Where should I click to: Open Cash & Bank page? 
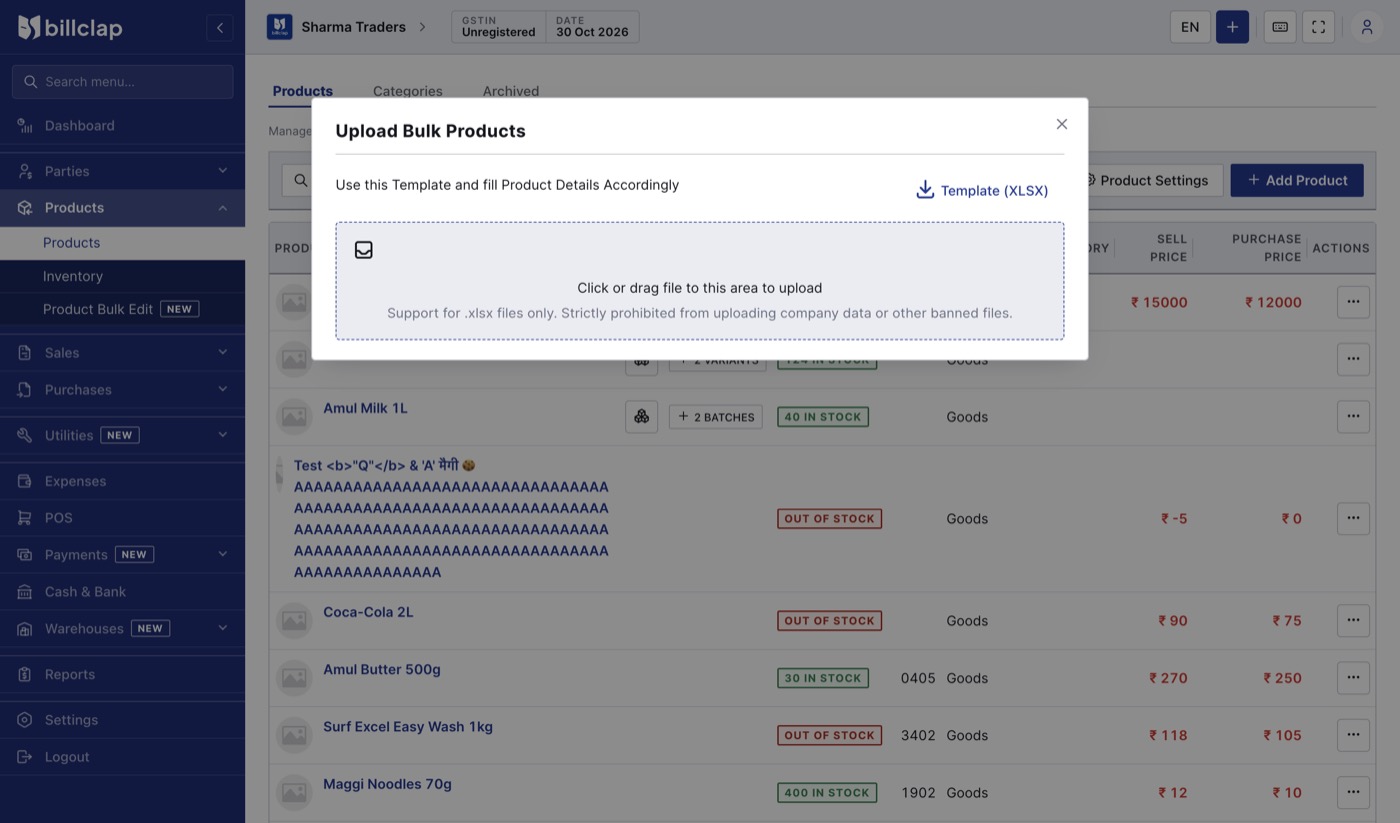122,592
